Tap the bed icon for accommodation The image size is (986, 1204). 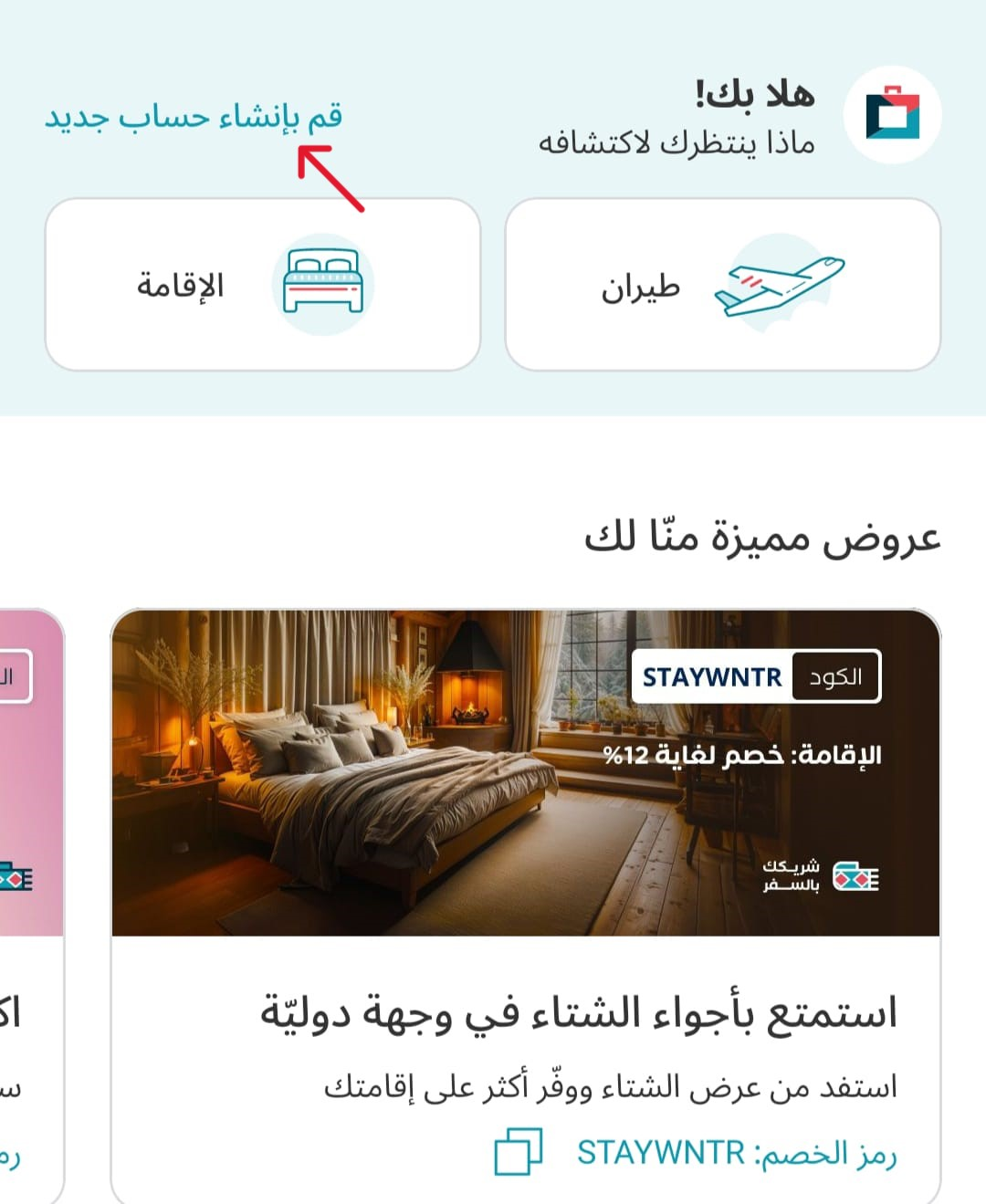[x=323, y=284]
